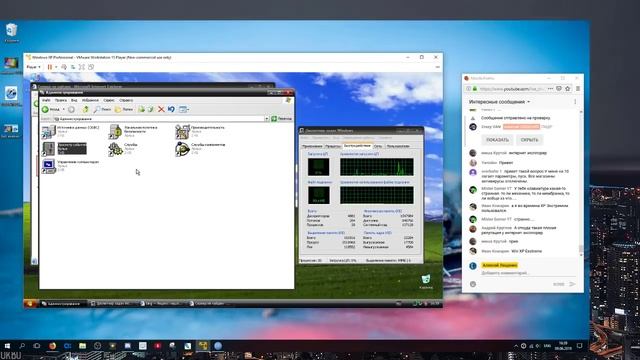640x360 pixels.
Task: Open the Views dropdown in Administrative Tools toolbar
Action: tap(184, 109)
